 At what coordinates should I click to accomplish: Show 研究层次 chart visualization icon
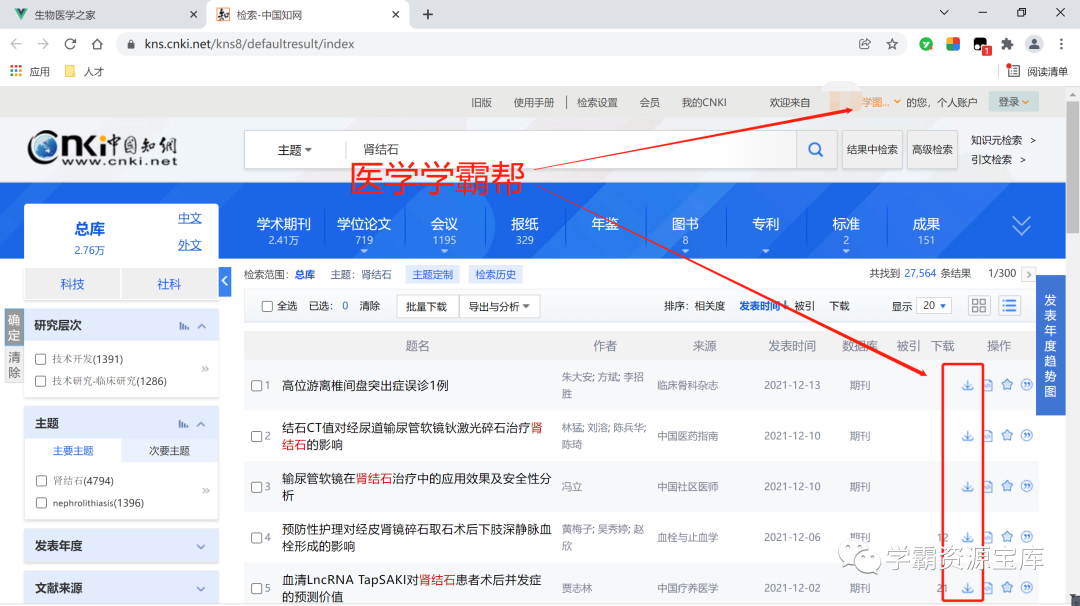point(184,326)
